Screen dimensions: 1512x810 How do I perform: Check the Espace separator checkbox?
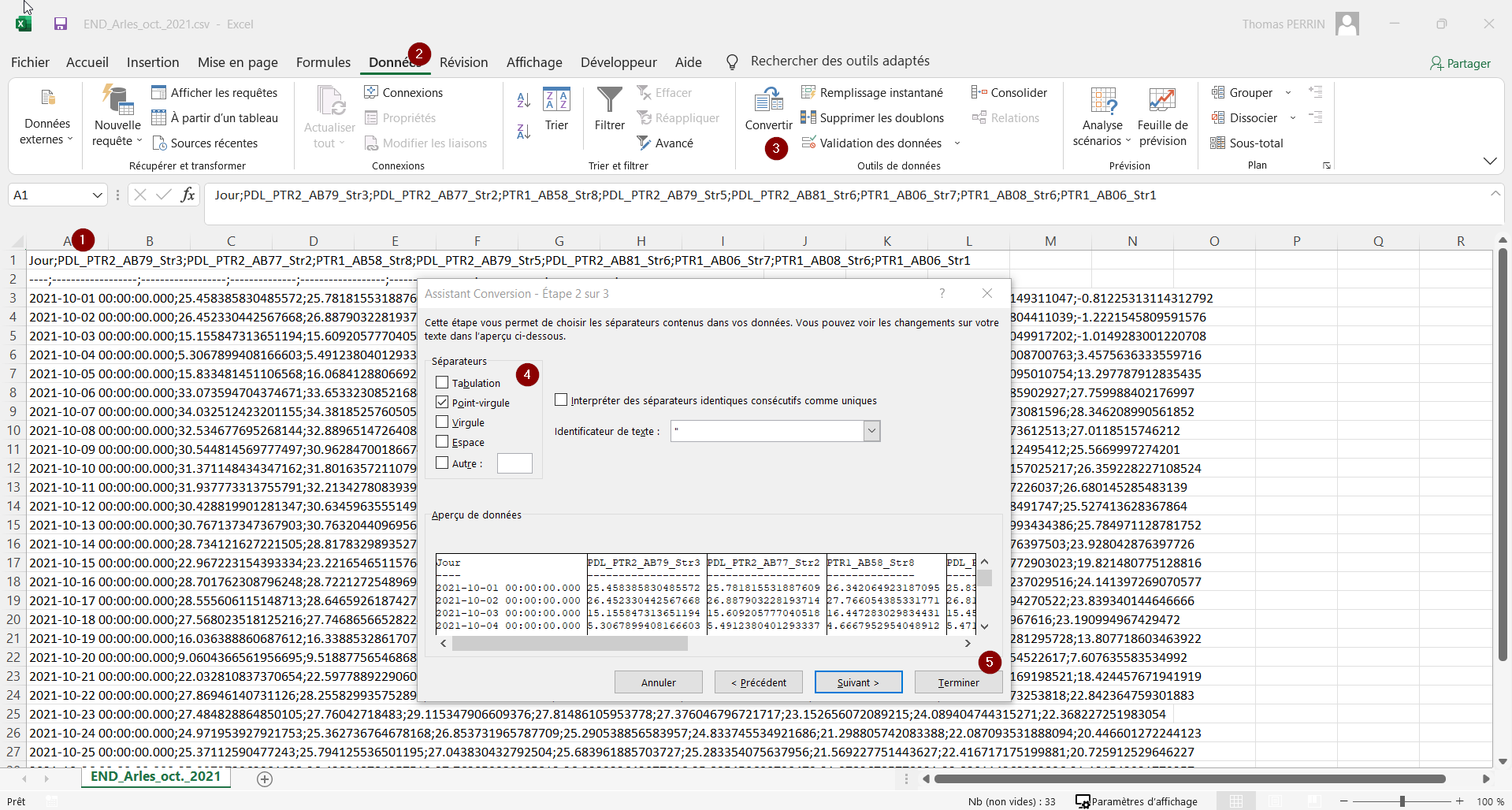442,442
